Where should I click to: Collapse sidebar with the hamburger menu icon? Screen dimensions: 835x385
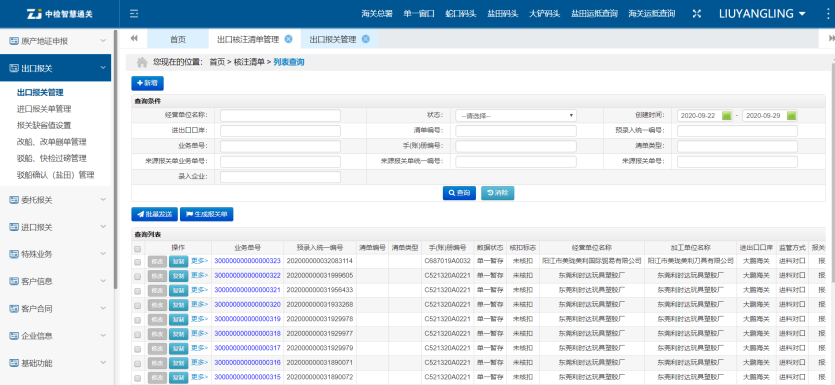pos(134,14)
